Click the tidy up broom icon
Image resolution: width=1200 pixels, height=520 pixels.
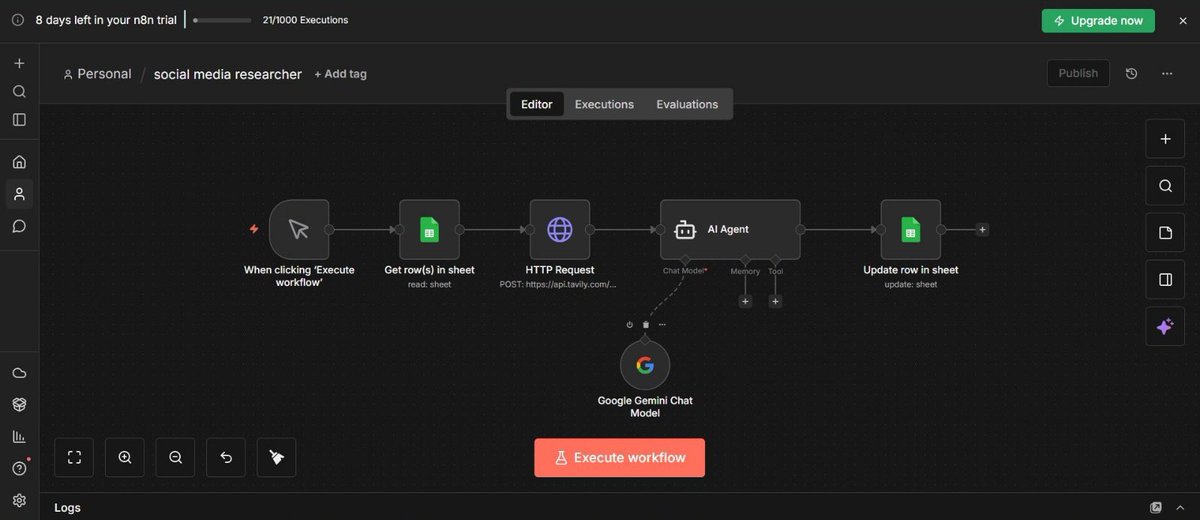[x=277, y=457]
